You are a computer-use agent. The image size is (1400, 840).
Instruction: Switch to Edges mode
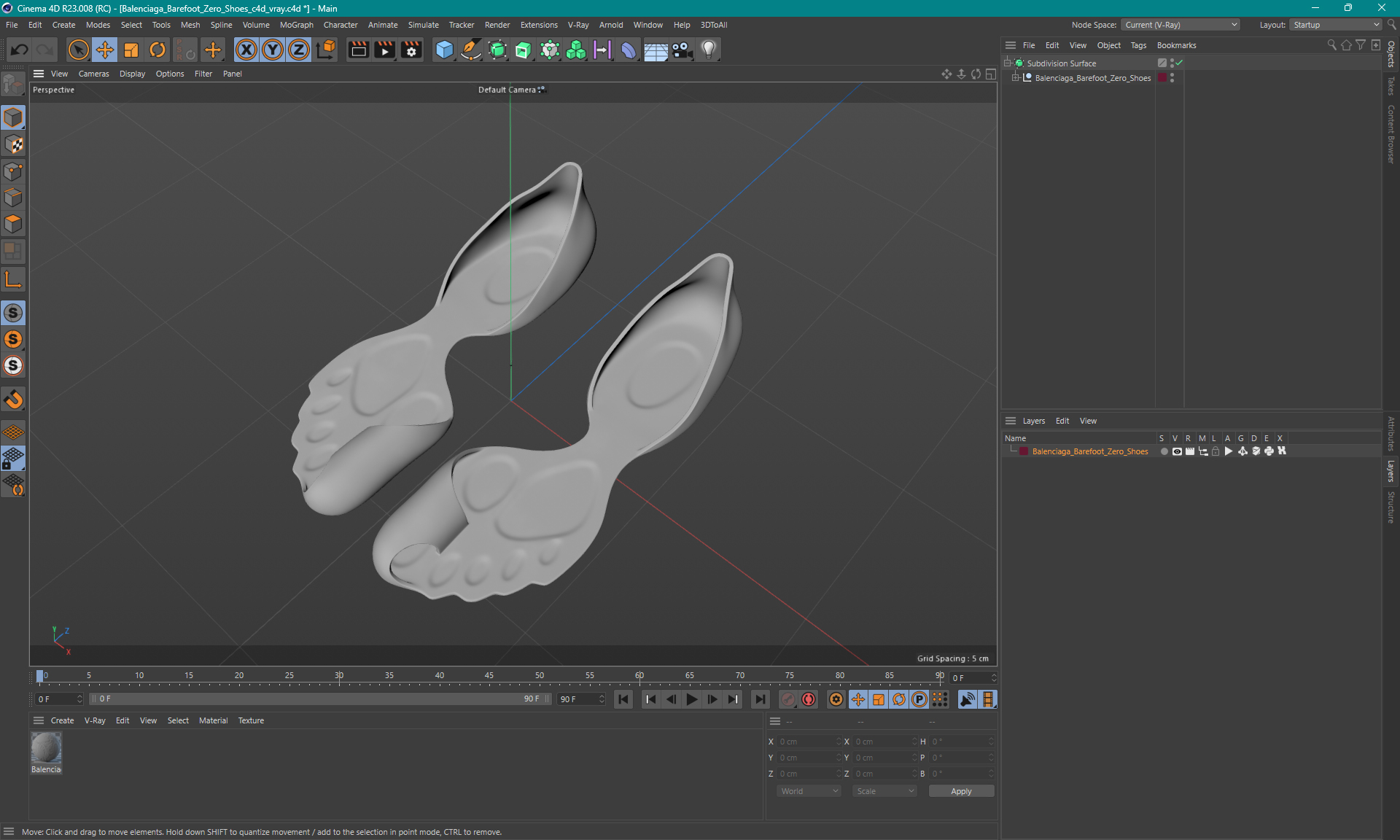click(13, 198)
